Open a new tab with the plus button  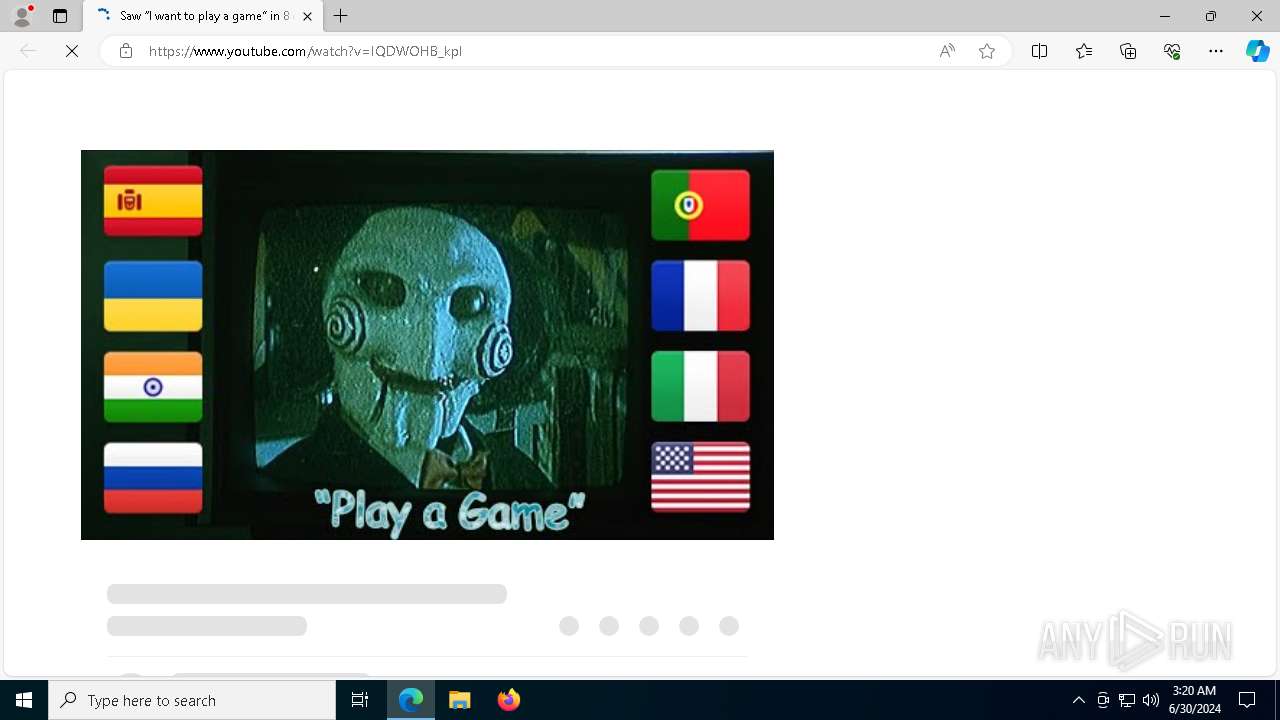pos(341,16)
